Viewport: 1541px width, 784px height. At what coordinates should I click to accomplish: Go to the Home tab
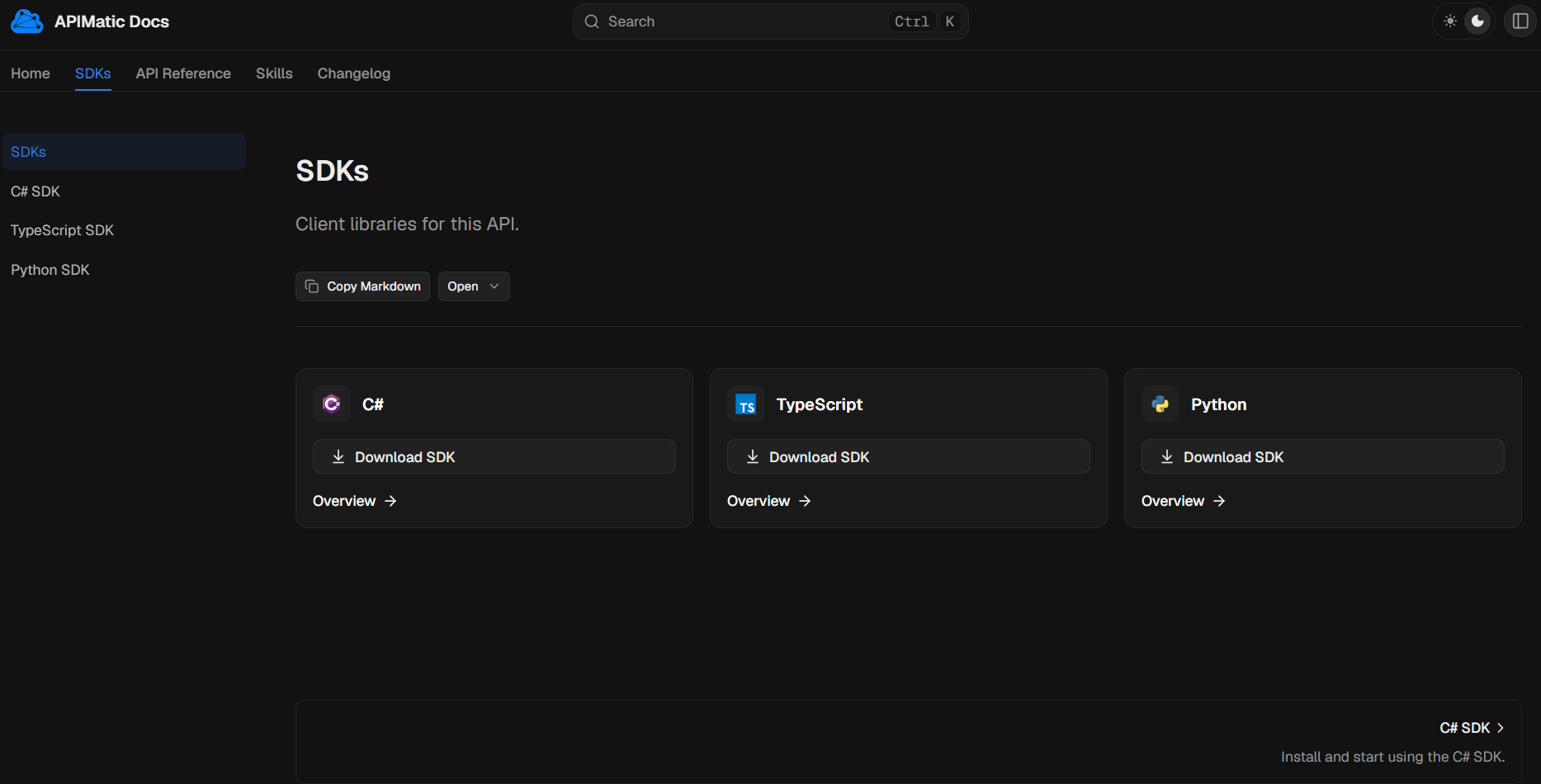coord(31,73)
